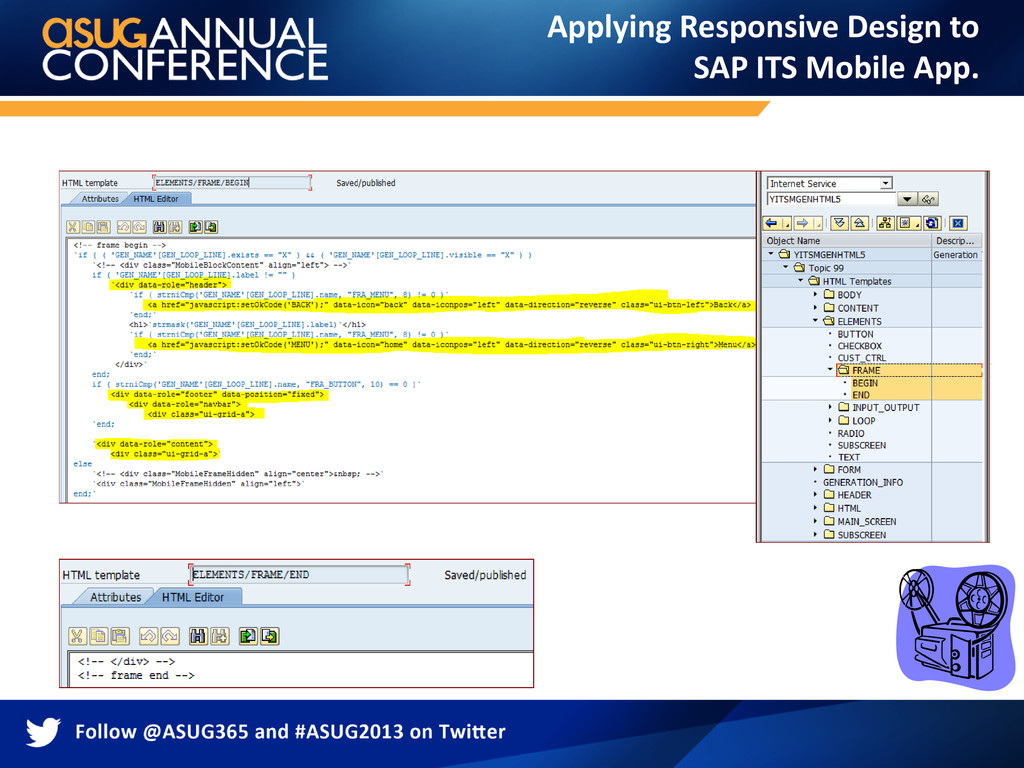This screenshot has width=1024, height=768.
Task: Expand INPUT_OUTPUT folder arrow
Action: (x=830, y=407)
